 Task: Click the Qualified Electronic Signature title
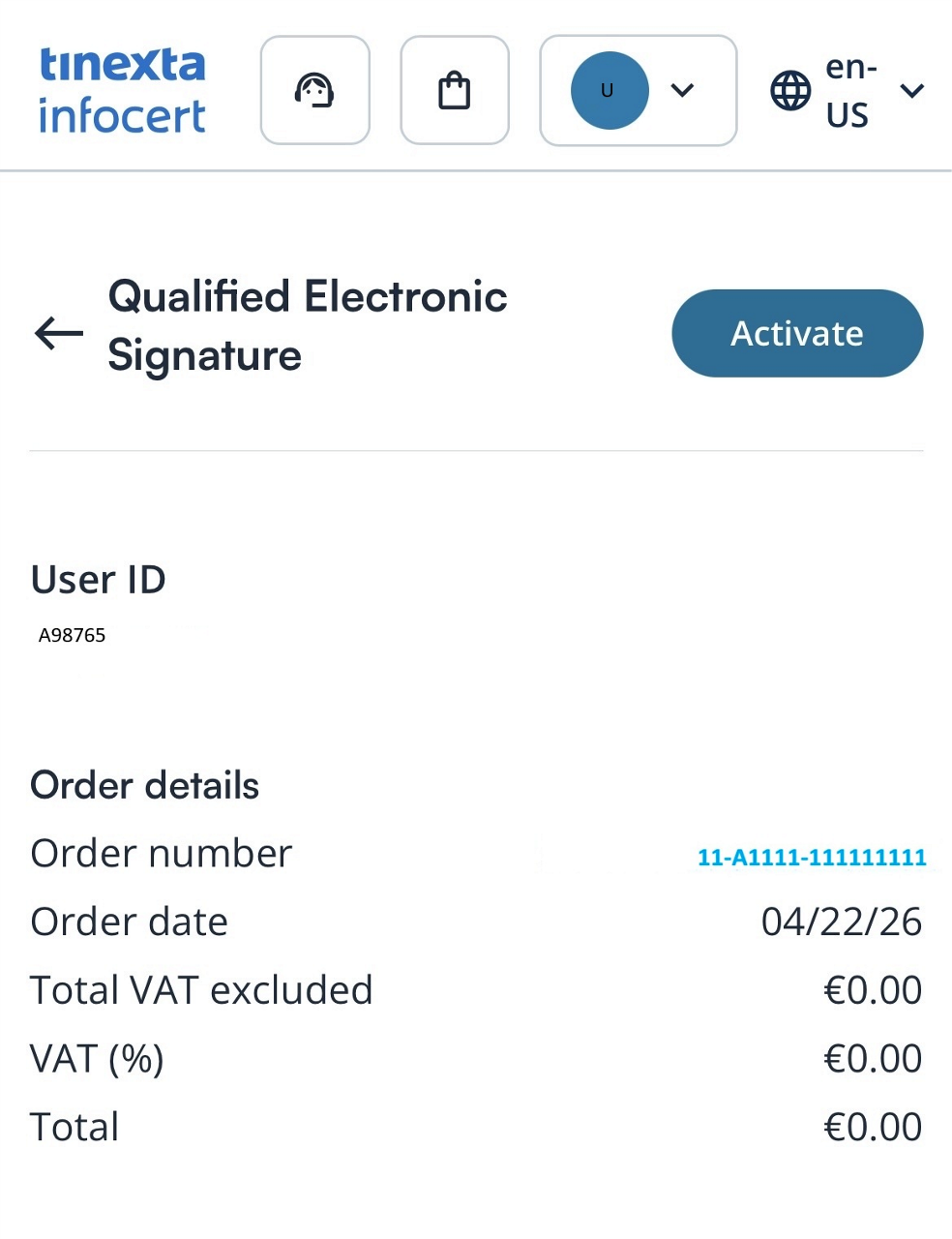coord(307,325)
